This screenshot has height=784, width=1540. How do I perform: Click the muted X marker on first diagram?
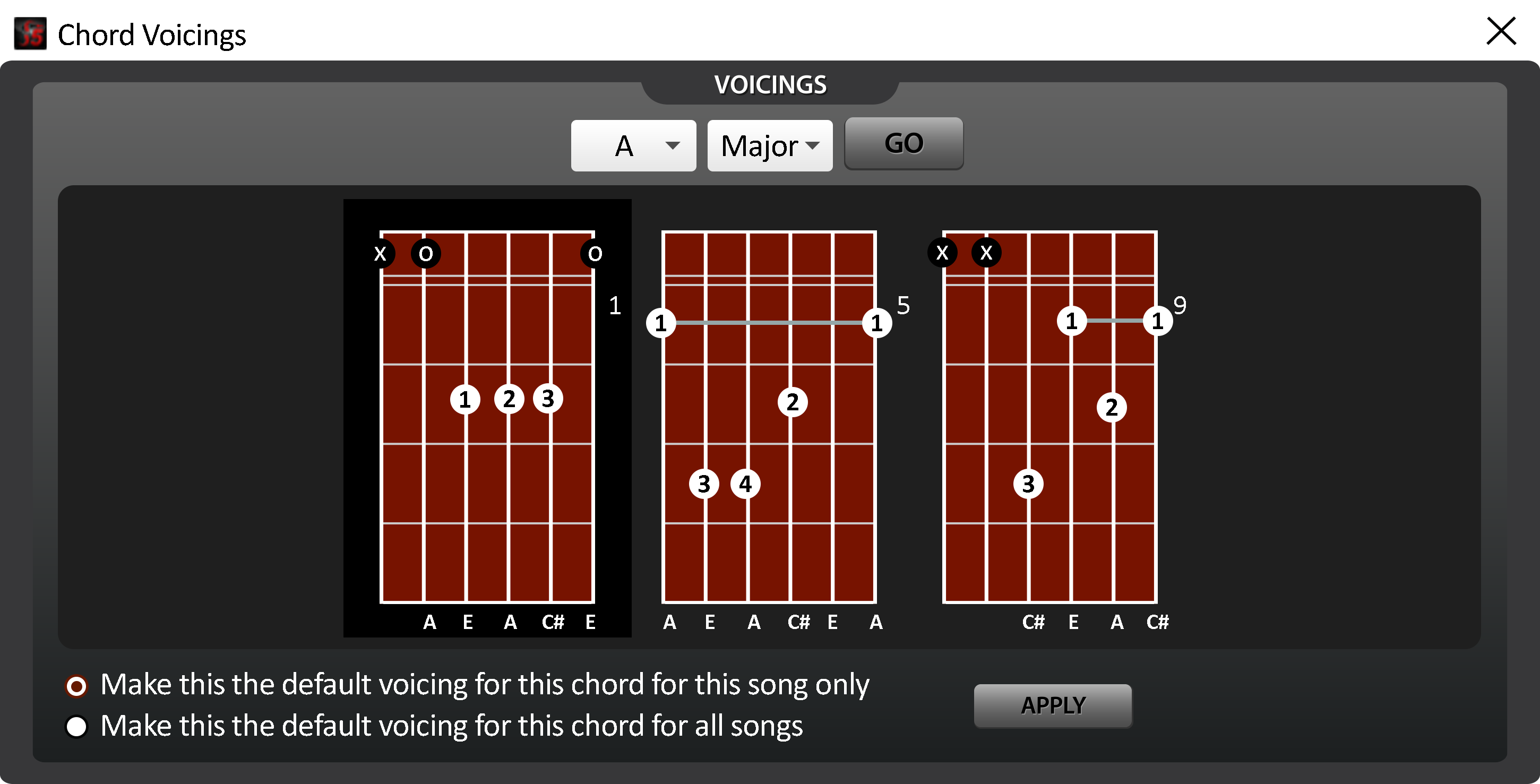380,253
